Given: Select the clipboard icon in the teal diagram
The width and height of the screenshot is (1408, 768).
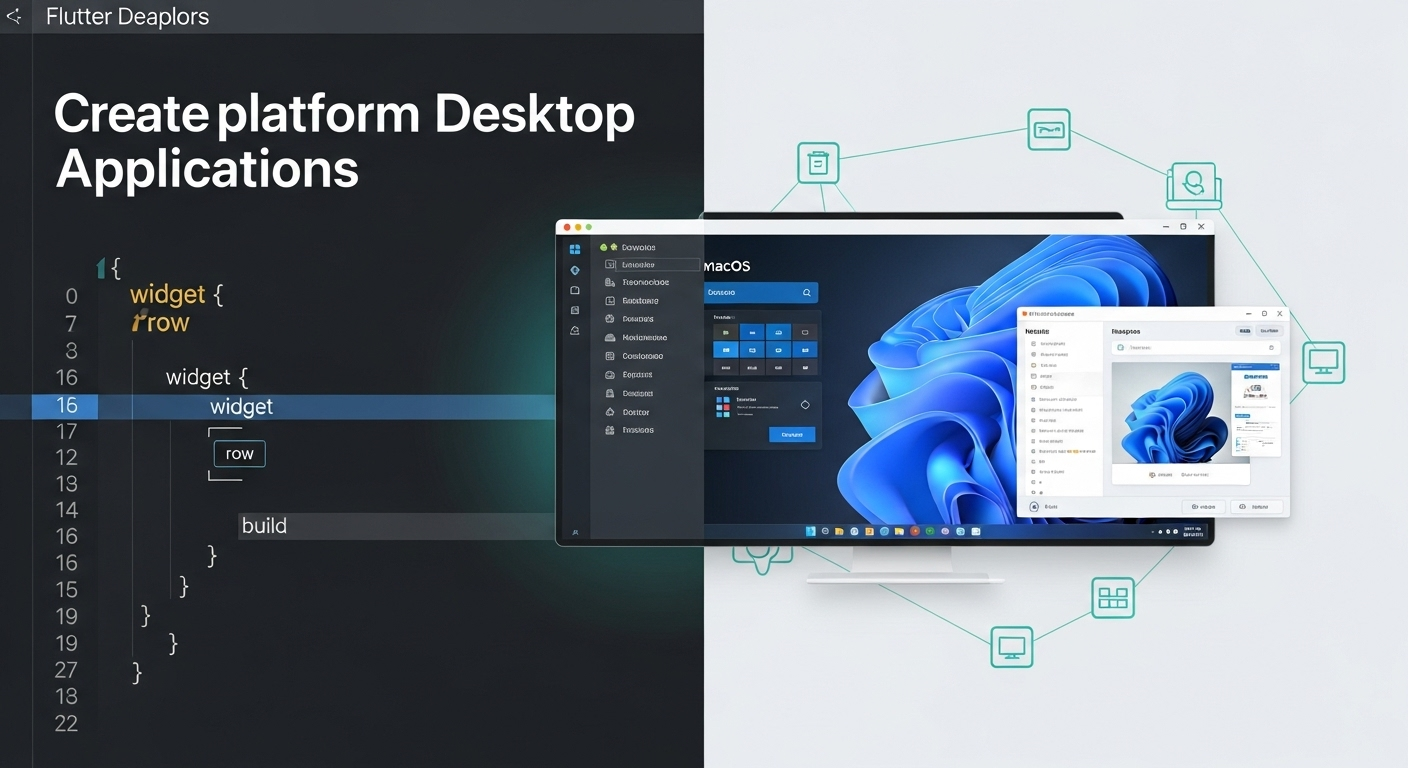Looking at the screenshot, I should click(816, 161).
